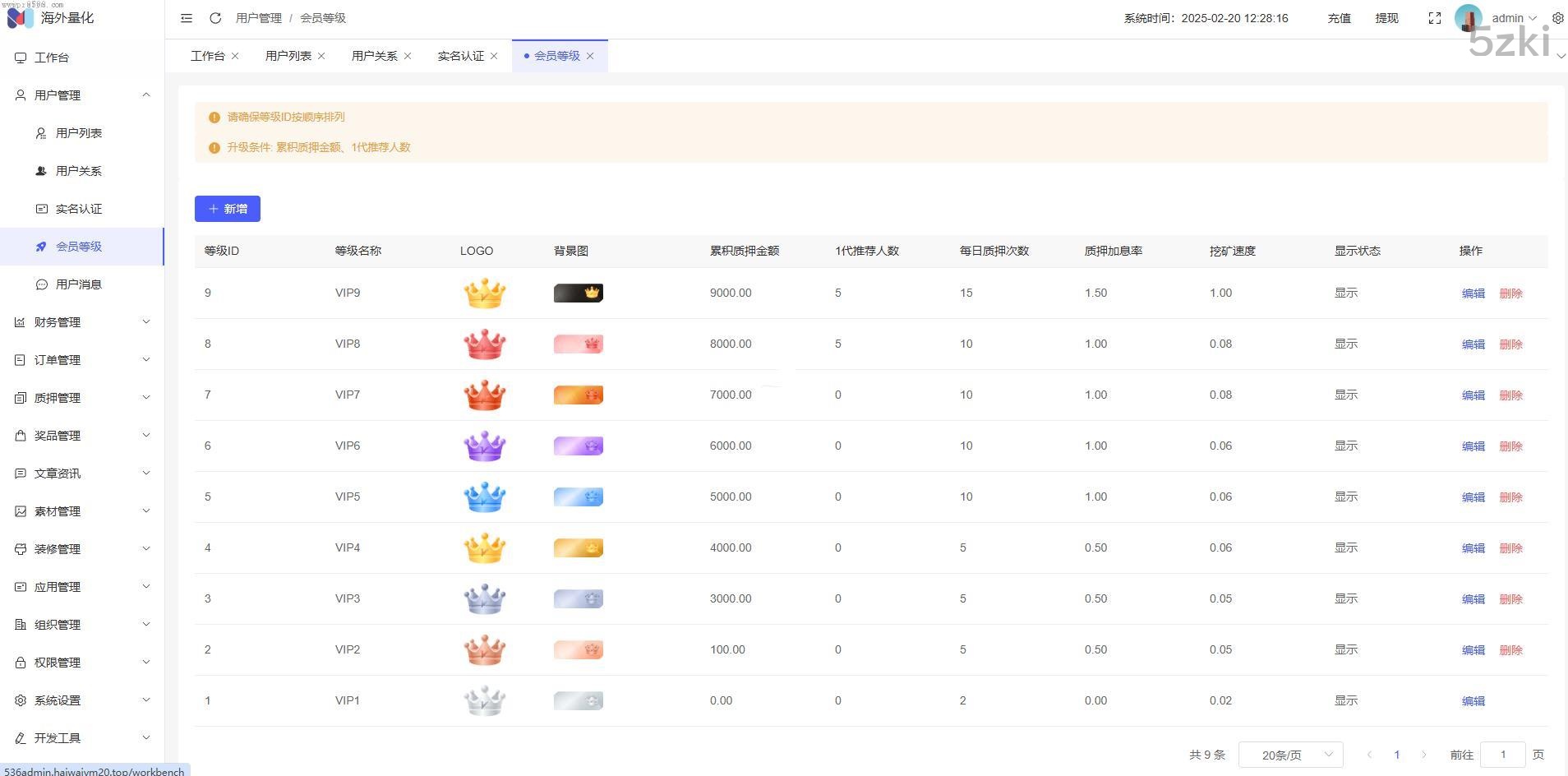Open VIP6 purple background image
This screenshot has height=776, width=1568.
[x=578, y=446]
